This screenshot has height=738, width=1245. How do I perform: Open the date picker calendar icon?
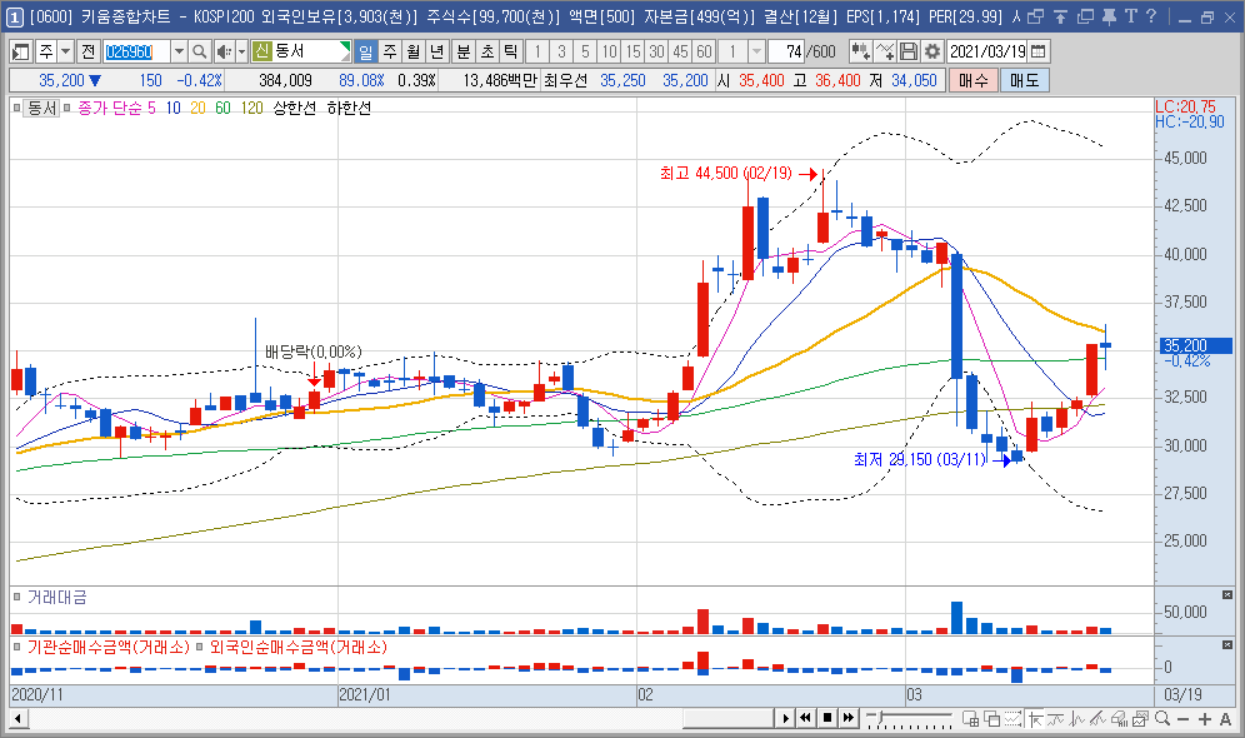(1039, 51)
